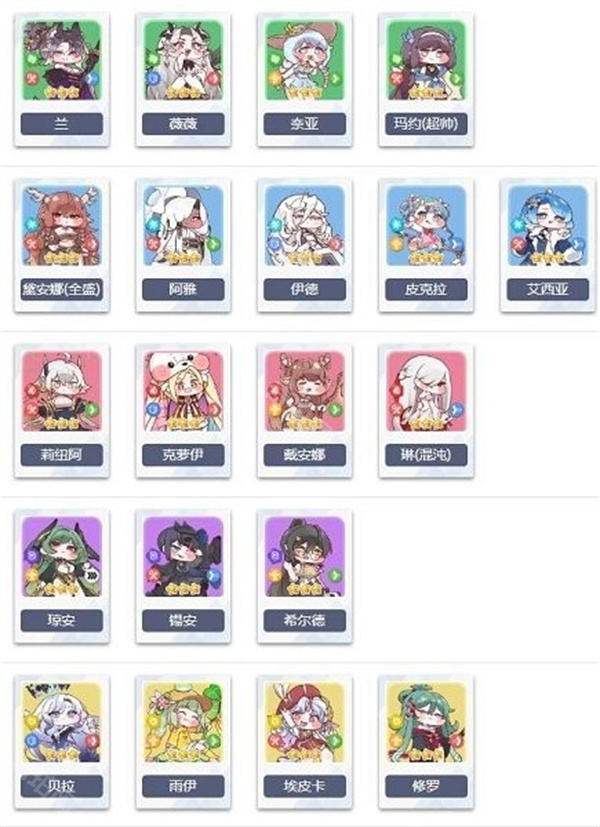
Task: Click the 锡安 name label
Action: point(183,621)
